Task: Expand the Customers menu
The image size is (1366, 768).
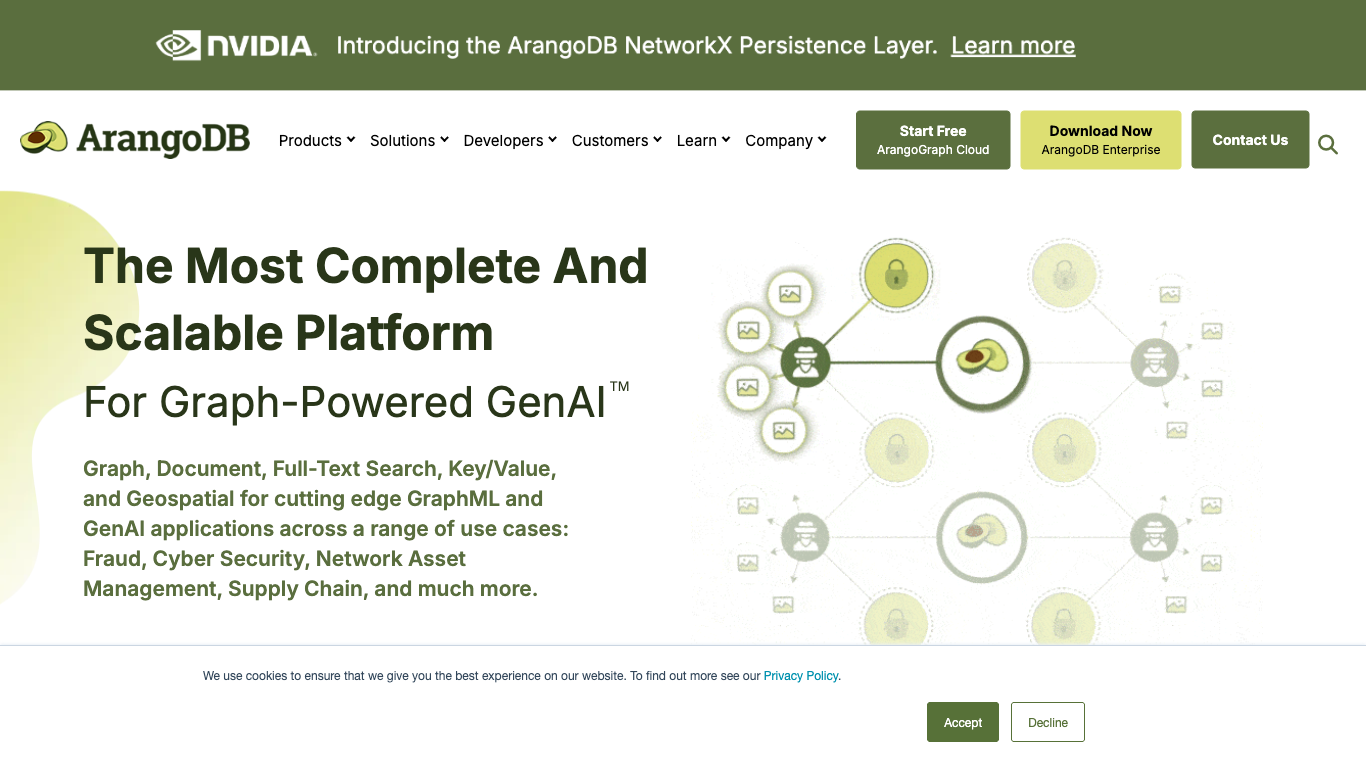Action: (x=617, y=141)
